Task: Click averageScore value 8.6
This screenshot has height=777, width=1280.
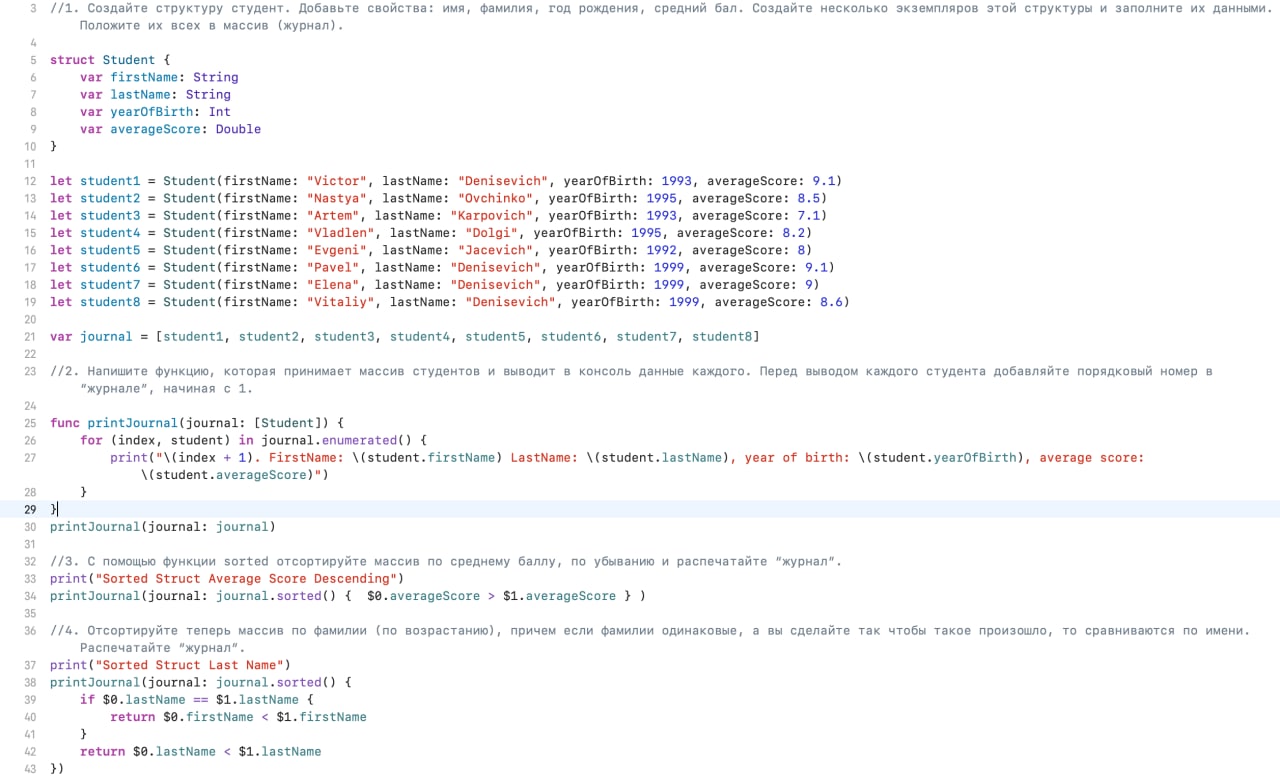Action: [831, 302]
